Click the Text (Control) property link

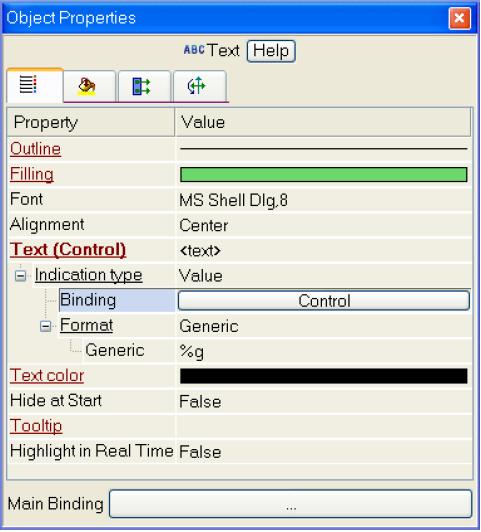(68, 250)
